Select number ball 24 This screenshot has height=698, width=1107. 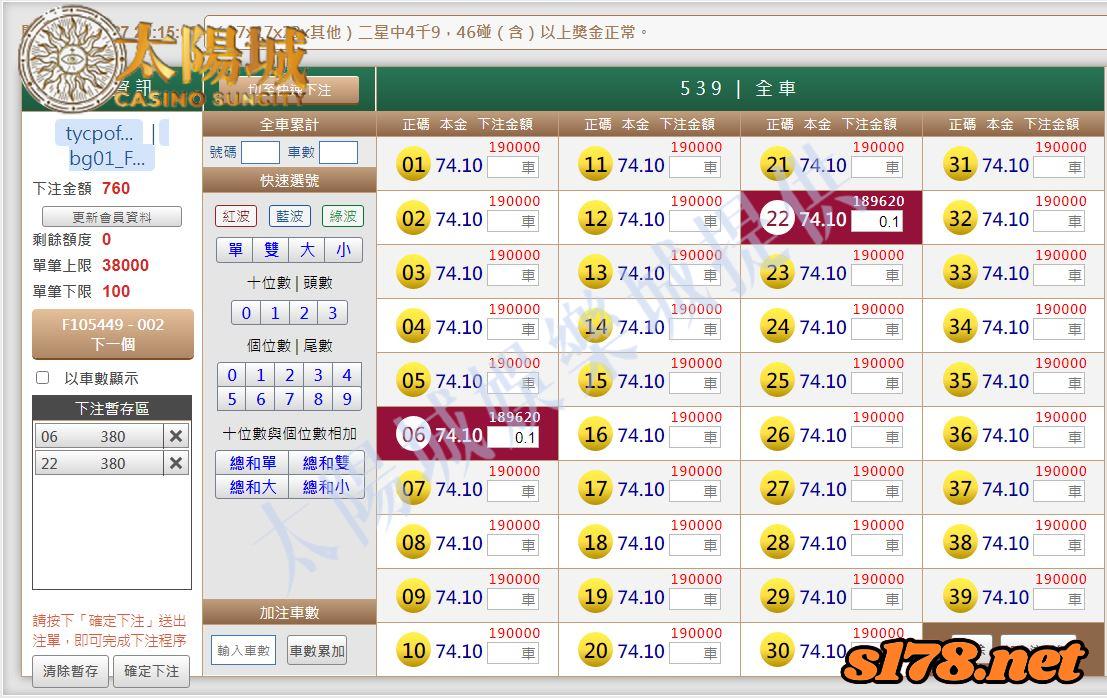pos(778,327)
